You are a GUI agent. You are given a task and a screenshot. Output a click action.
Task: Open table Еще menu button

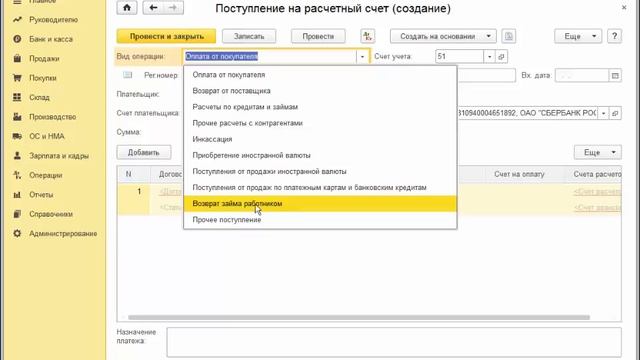point(598,152)
